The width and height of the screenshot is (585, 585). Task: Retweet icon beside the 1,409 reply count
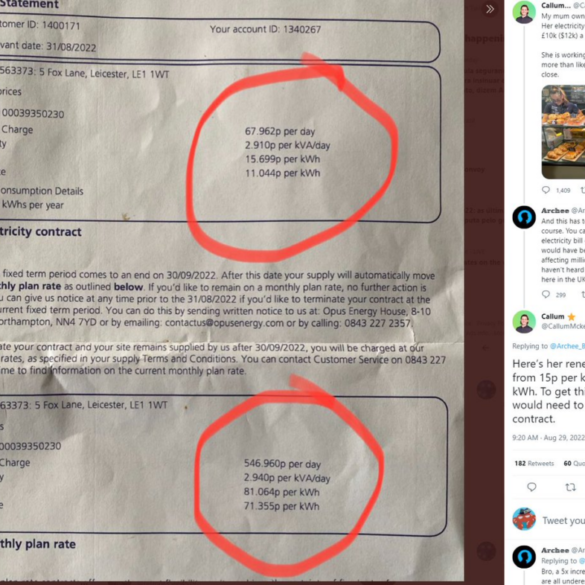[582, 190]
